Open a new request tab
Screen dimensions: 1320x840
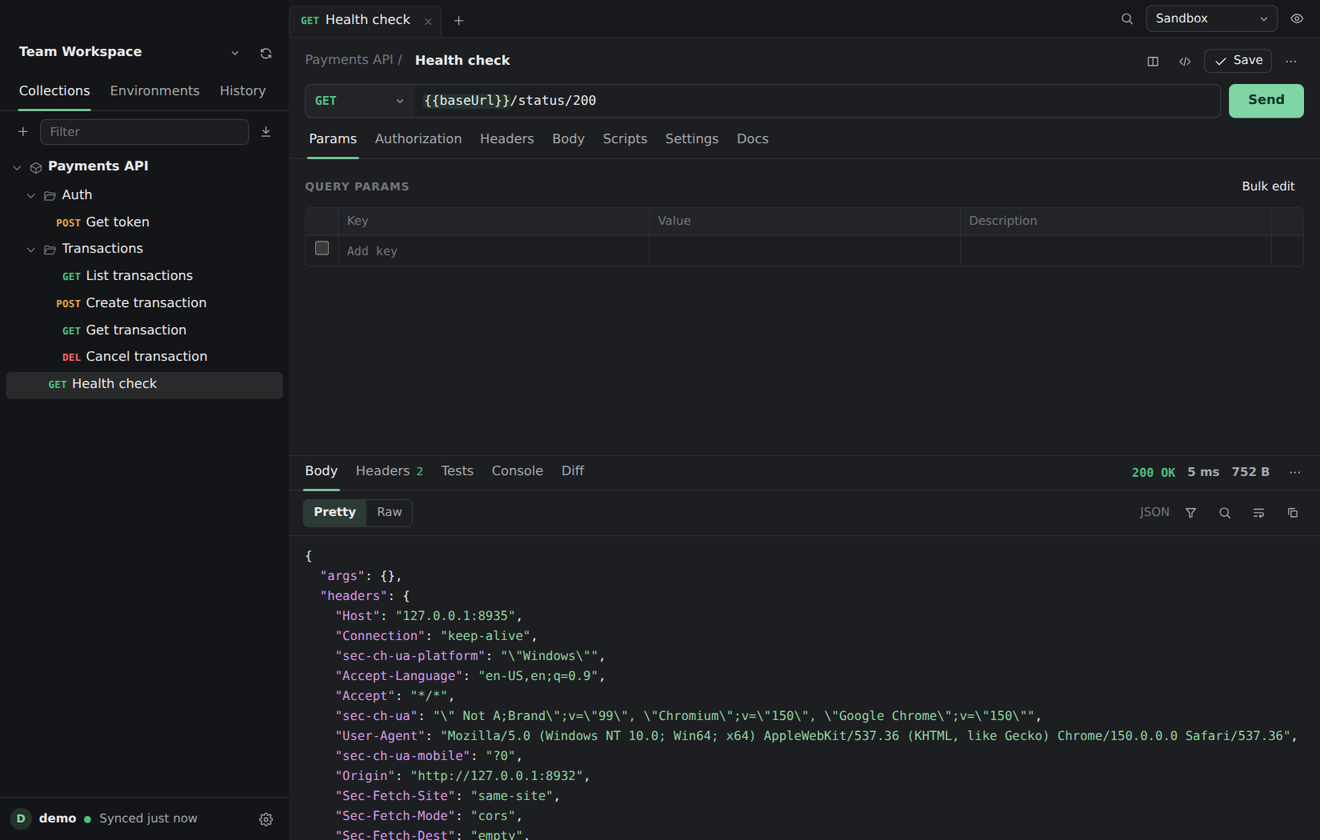point(459,21)
